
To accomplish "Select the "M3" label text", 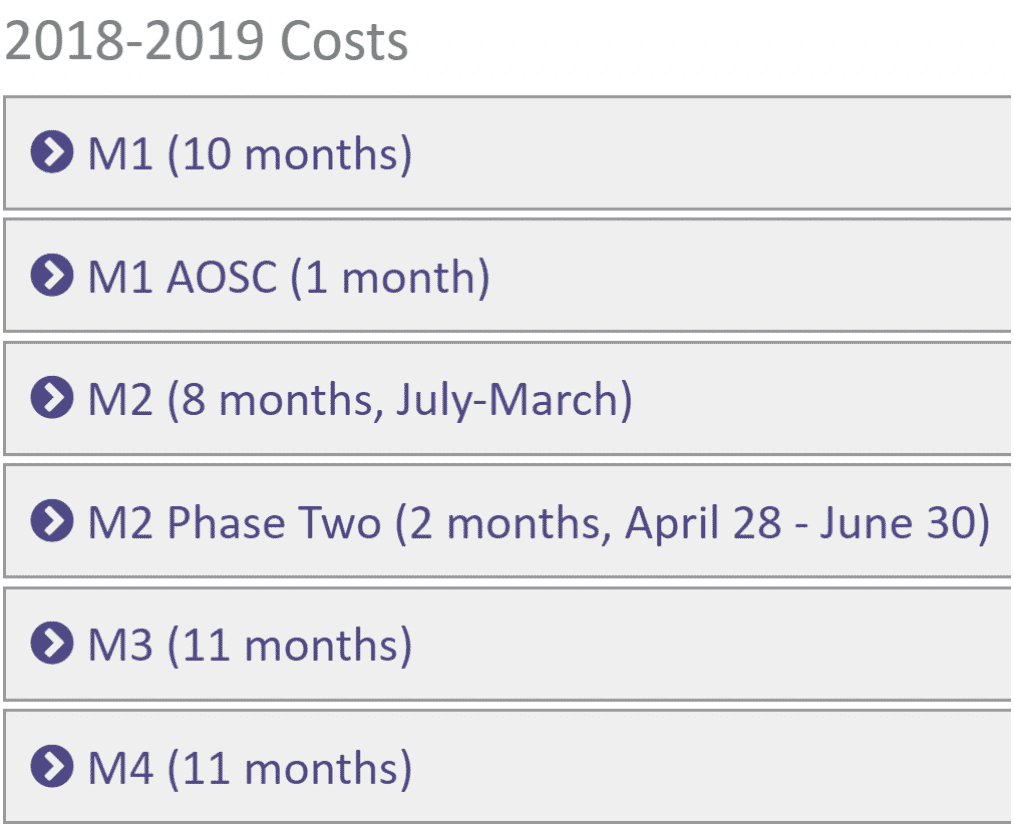I will tap(120, 646).
